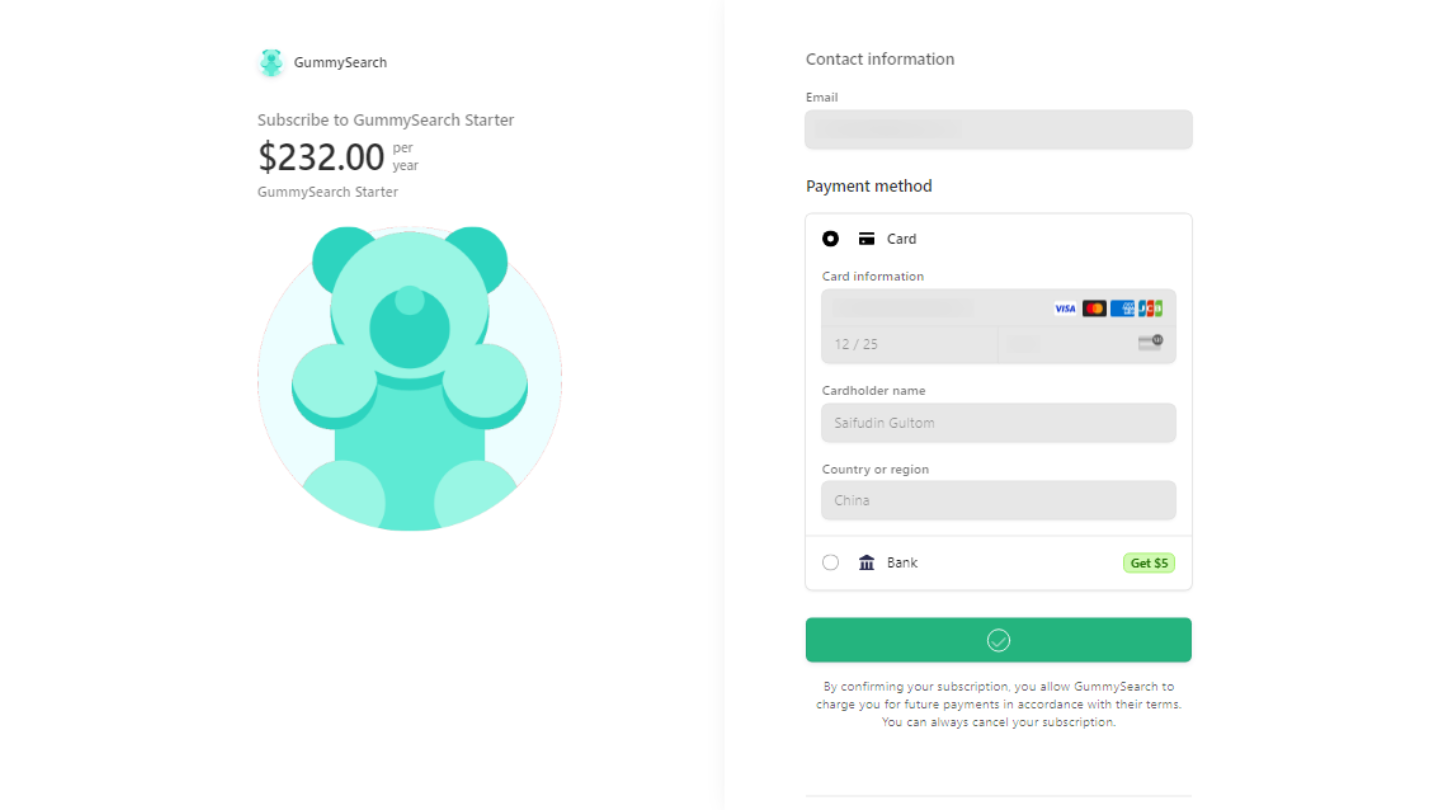Click the bank building icon
The height and width of the screenshot is (810, 1440).
867,563
